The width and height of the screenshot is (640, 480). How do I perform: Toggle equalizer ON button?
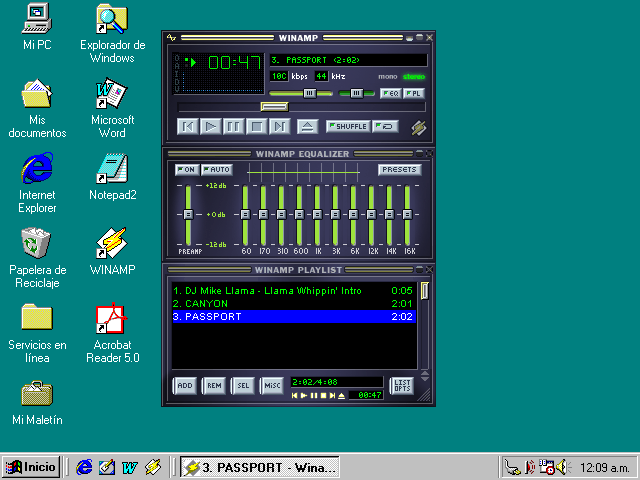187,169
